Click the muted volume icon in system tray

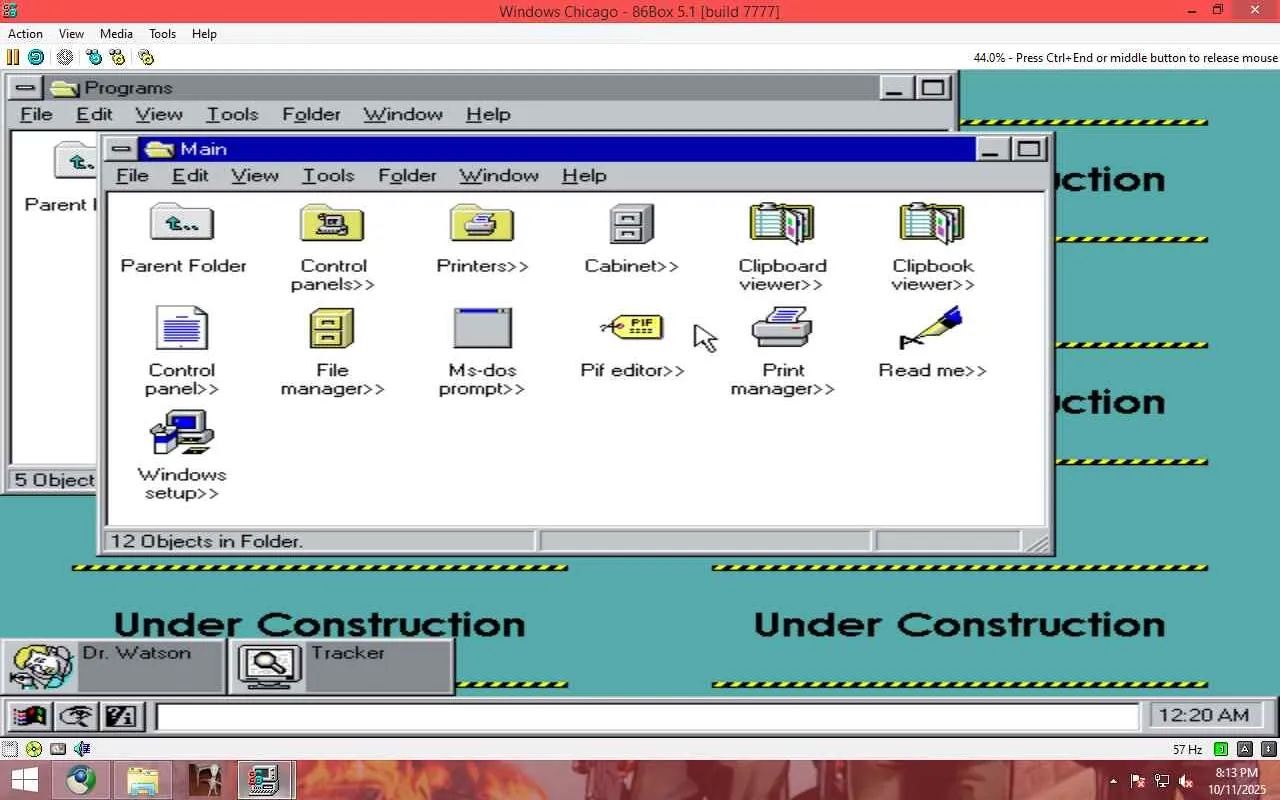click(x=1185, y=781)
